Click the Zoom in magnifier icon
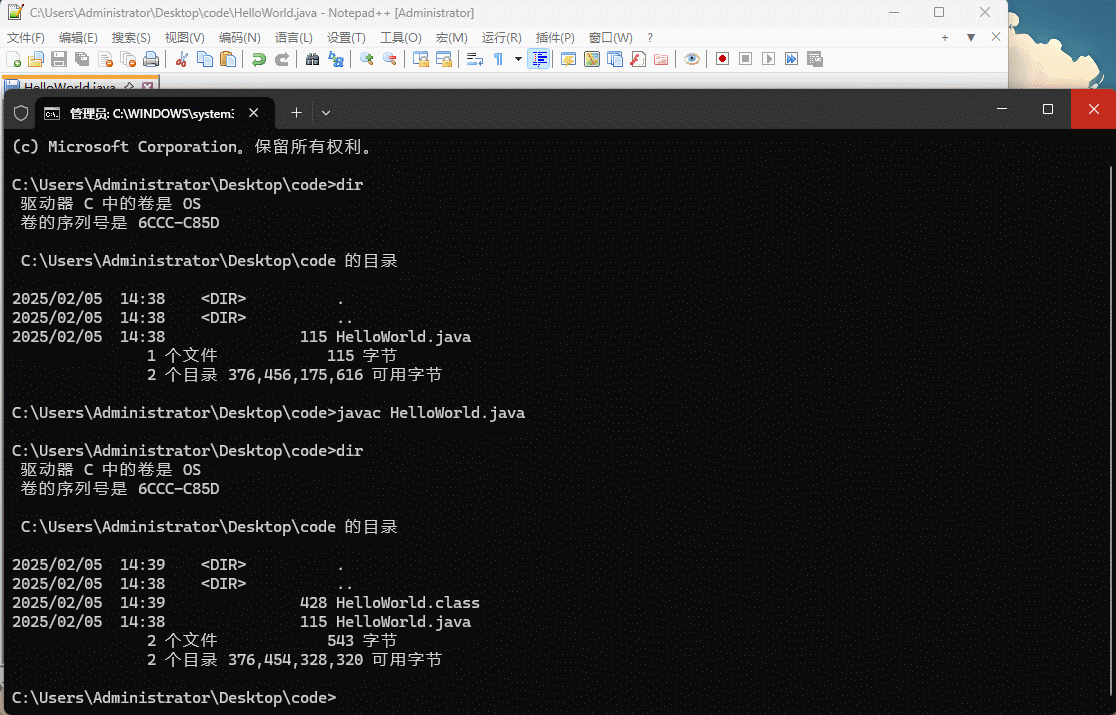 click(x=367, y=59)
